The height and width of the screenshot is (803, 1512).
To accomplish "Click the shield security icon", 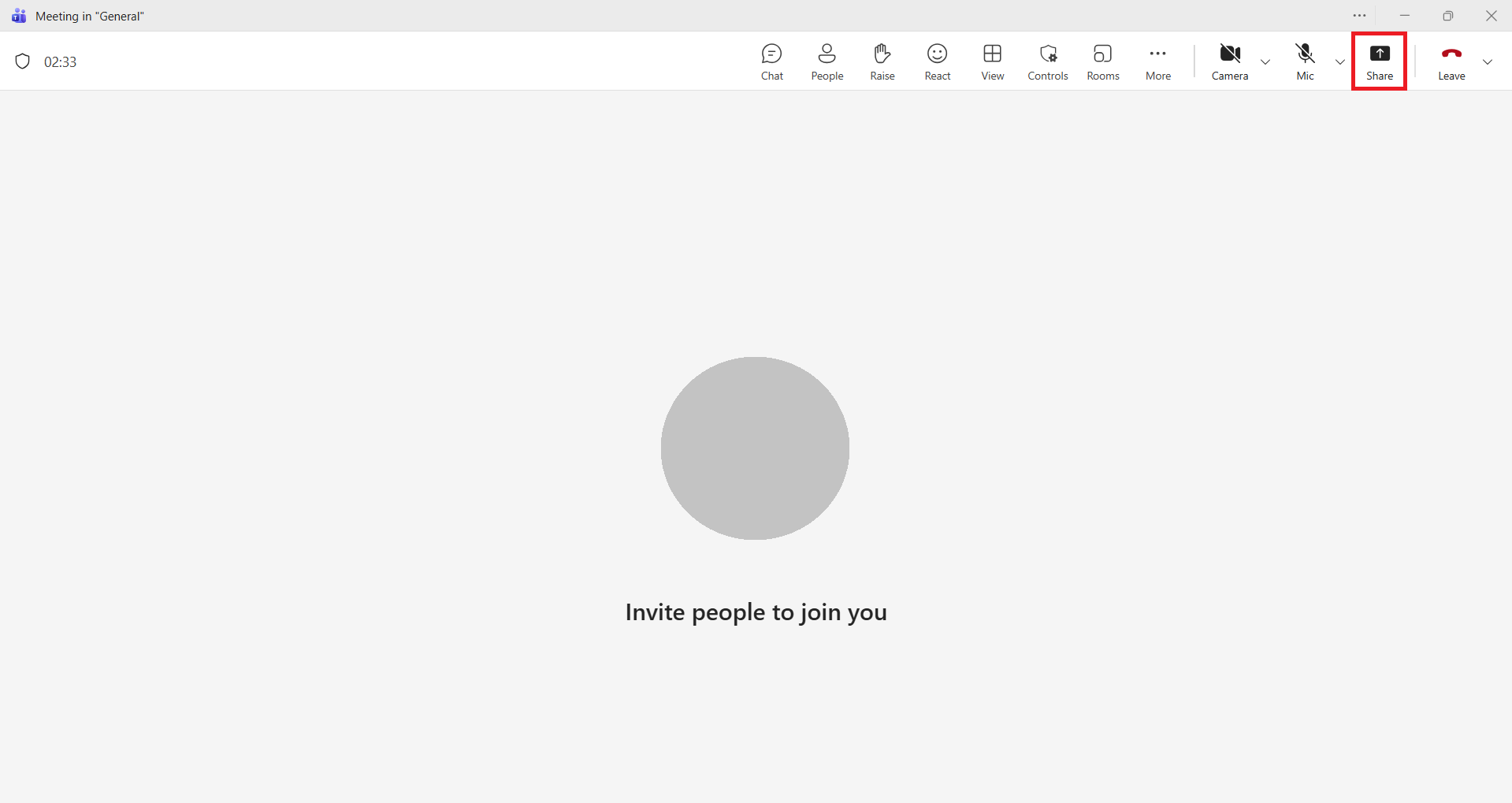I will click(23, 61).
